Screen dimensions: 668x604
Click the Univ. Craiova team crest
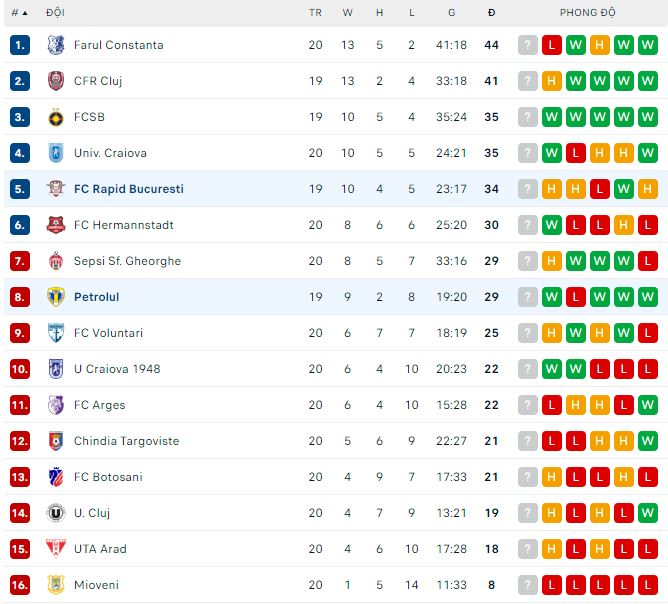coord(55,153)
